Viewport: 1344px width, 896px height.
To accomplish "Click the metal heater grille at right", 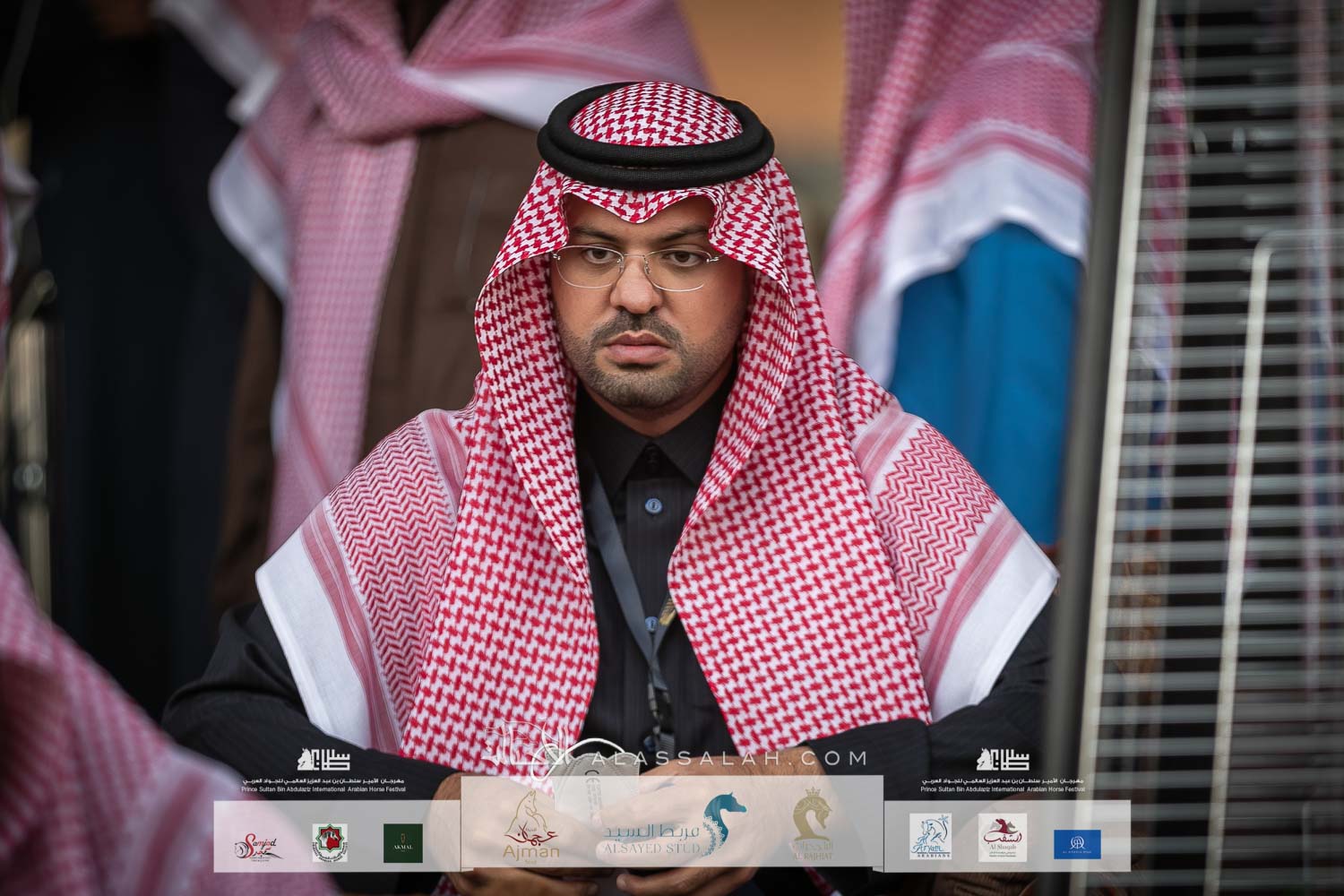I will pos(1245,448).
